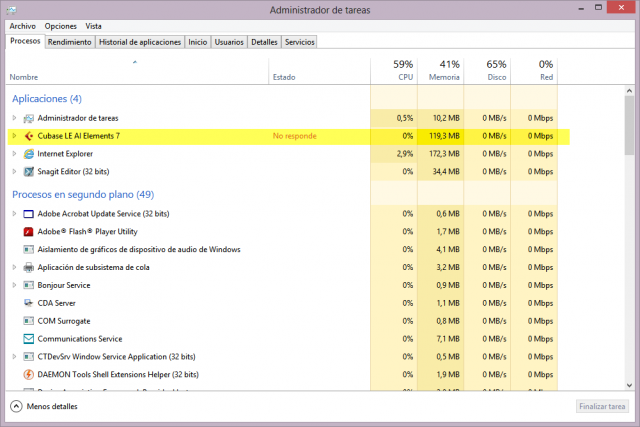
Task: Expand Aplicación de subsistema de cola row
Action: (x=14, y=267)
